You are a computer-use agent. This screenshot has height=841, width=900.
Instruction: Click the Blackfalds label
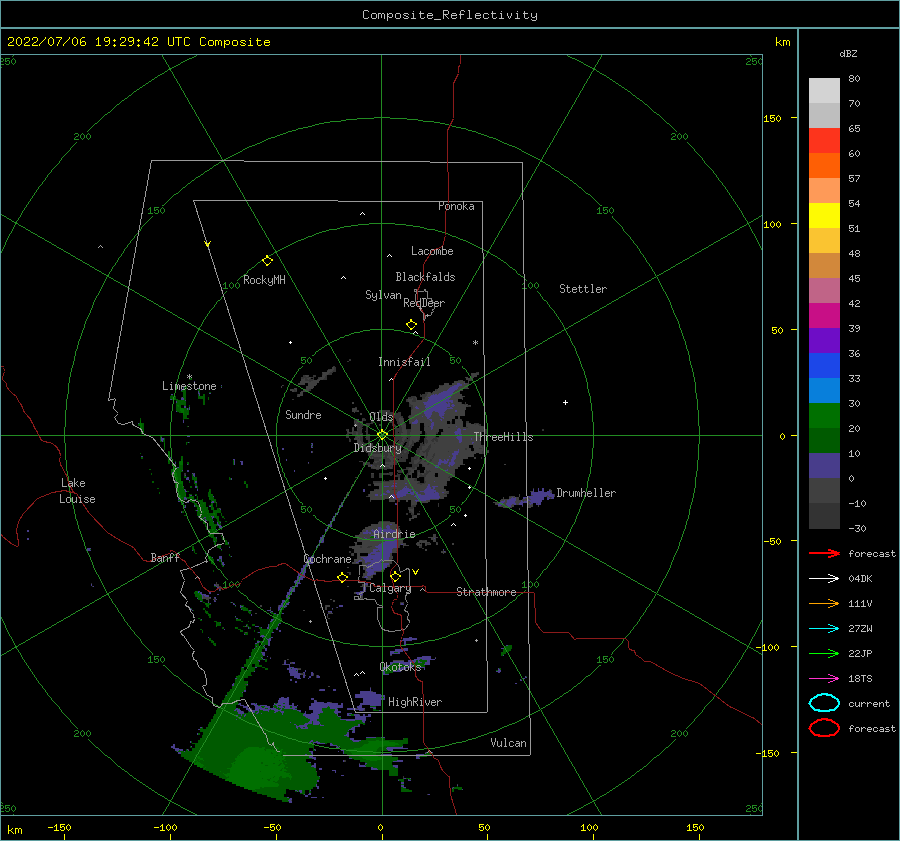[425, 277]
